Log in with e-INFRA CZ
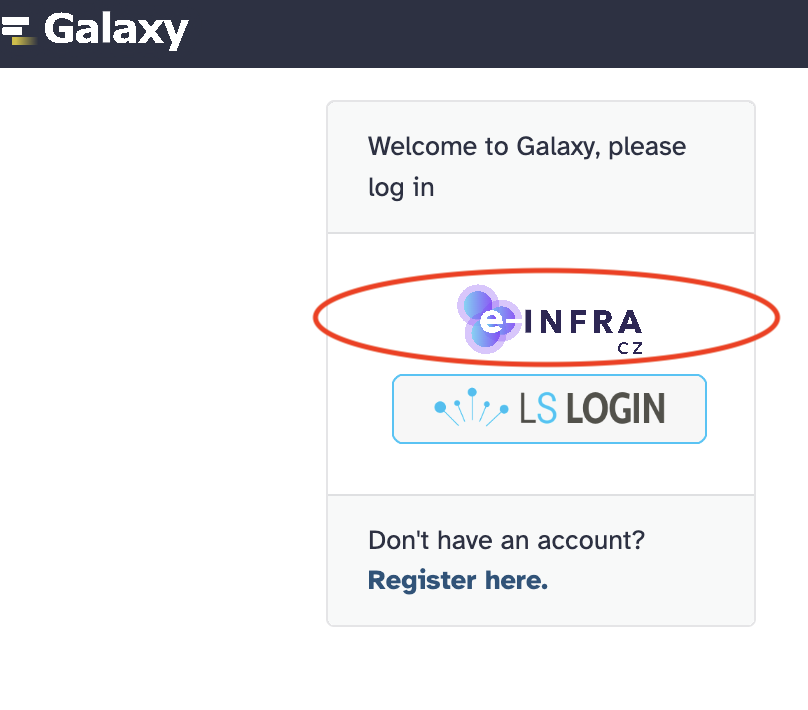The height and width of the screenshot is (710, 808). point(549,320)
